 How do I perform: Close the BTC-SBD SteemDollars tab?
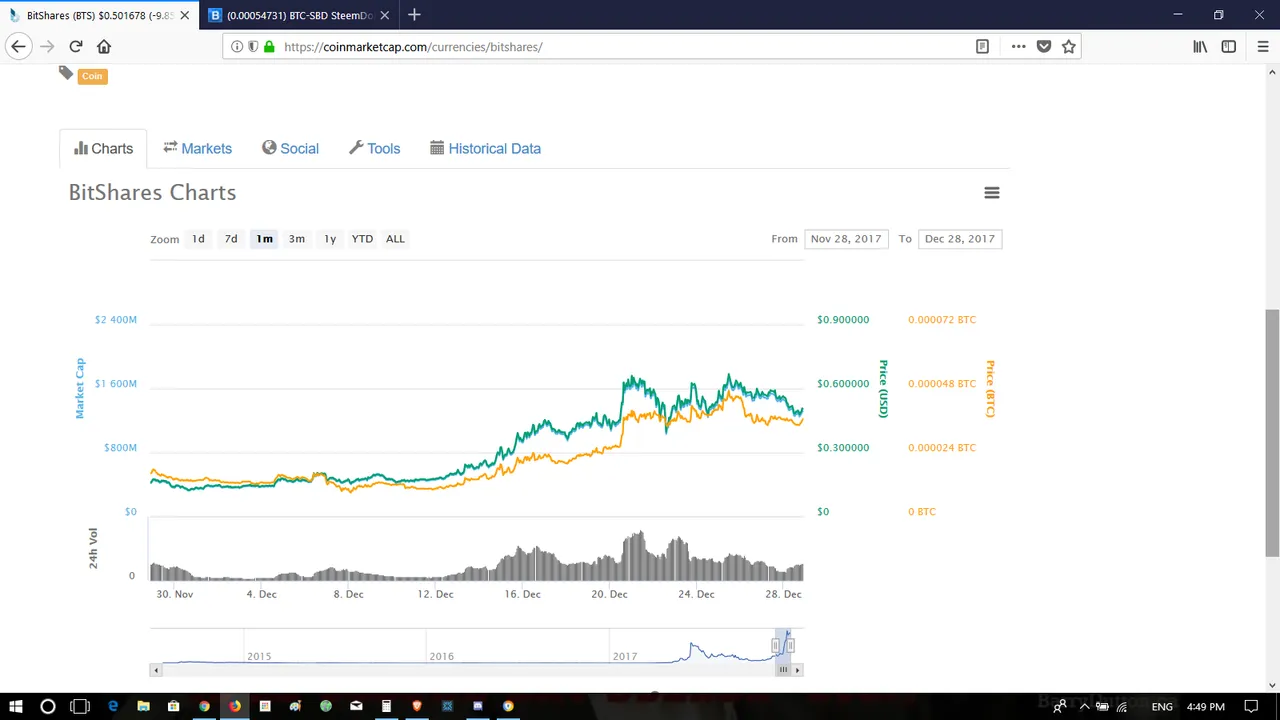point(384,15)
